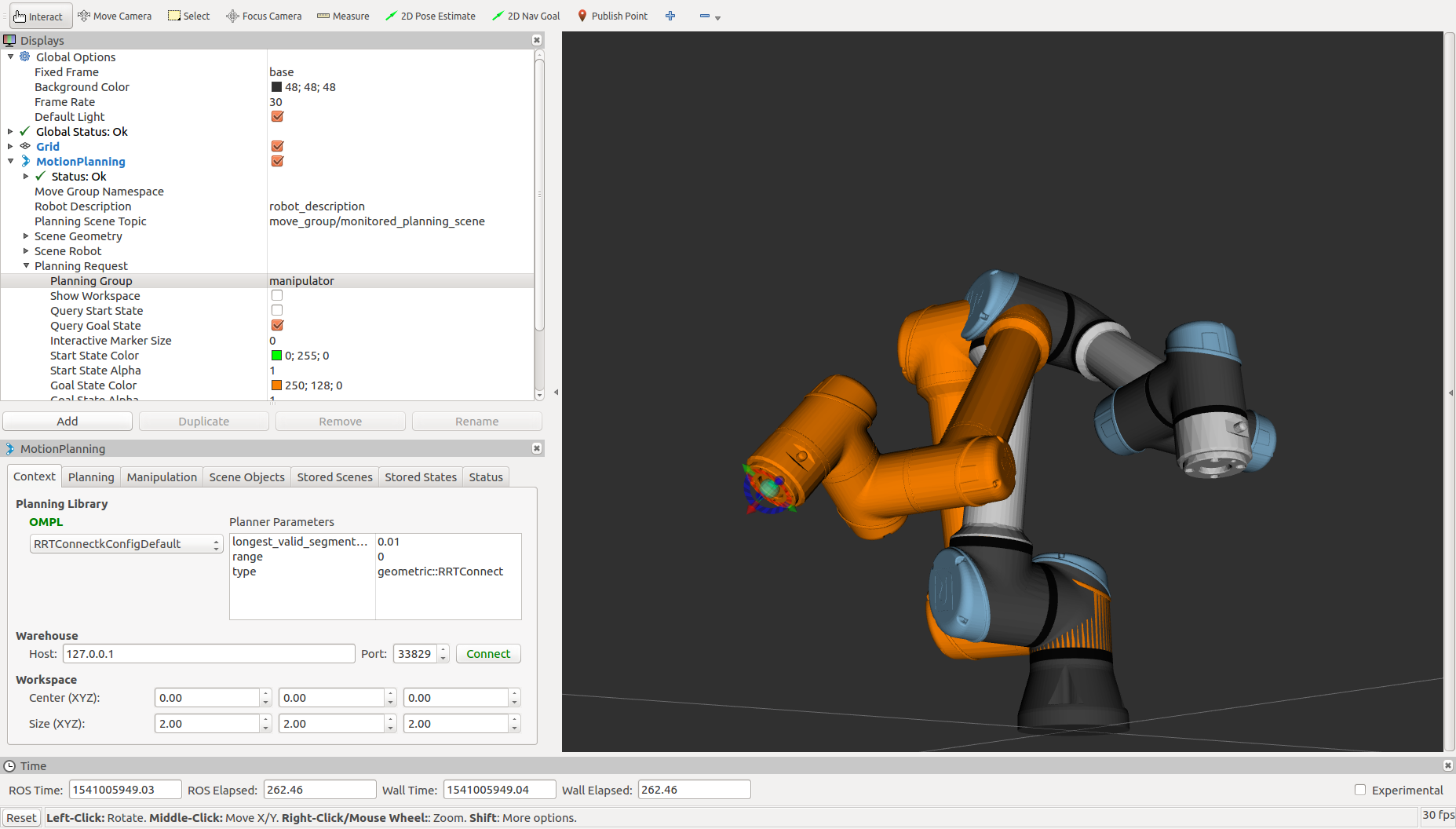
Task: Click the orange Goal State Color swatch
Action: point(276,385)
